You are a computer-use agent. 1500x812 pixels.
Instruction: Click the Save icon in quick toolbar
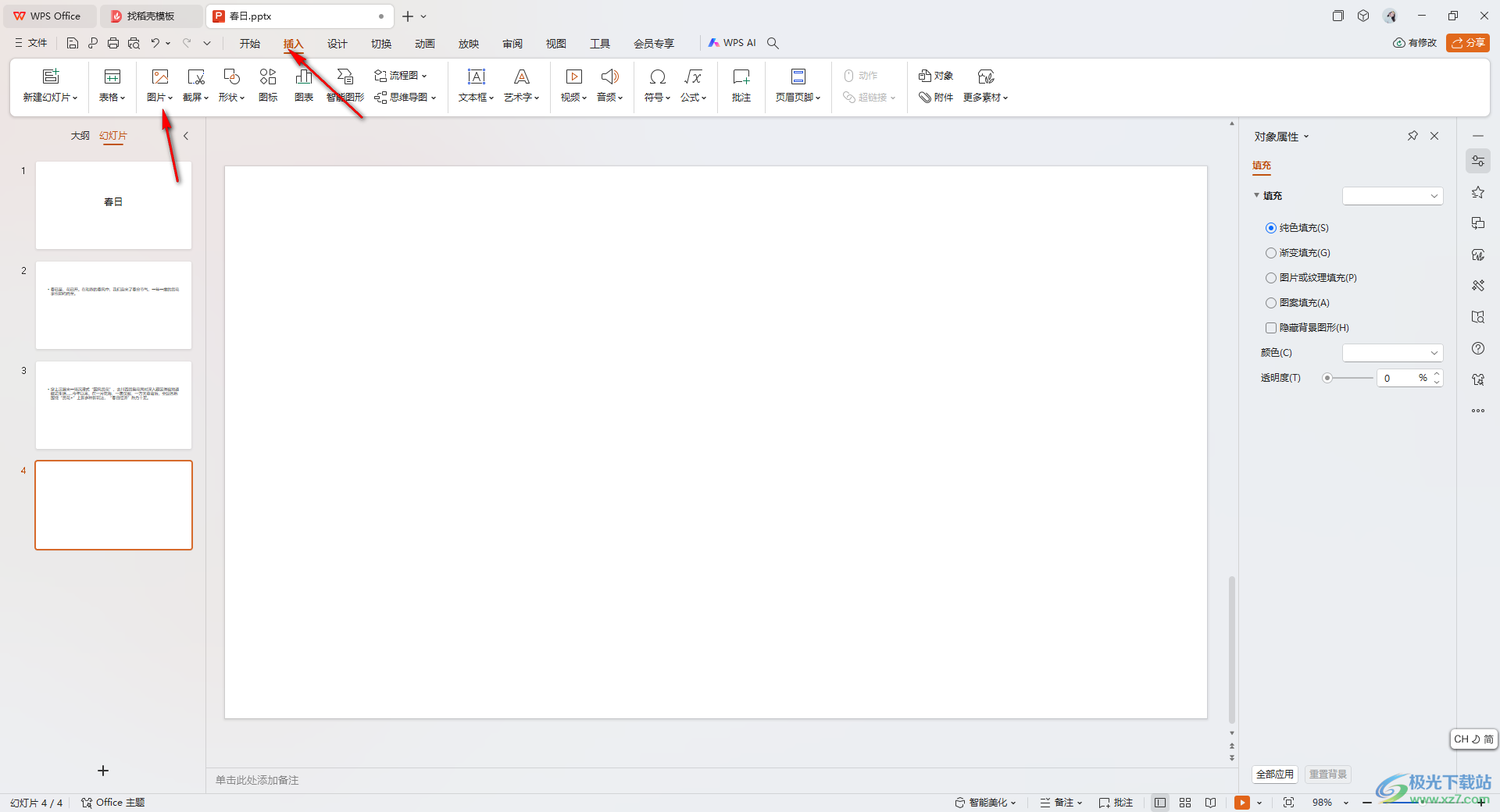(73, 43)
